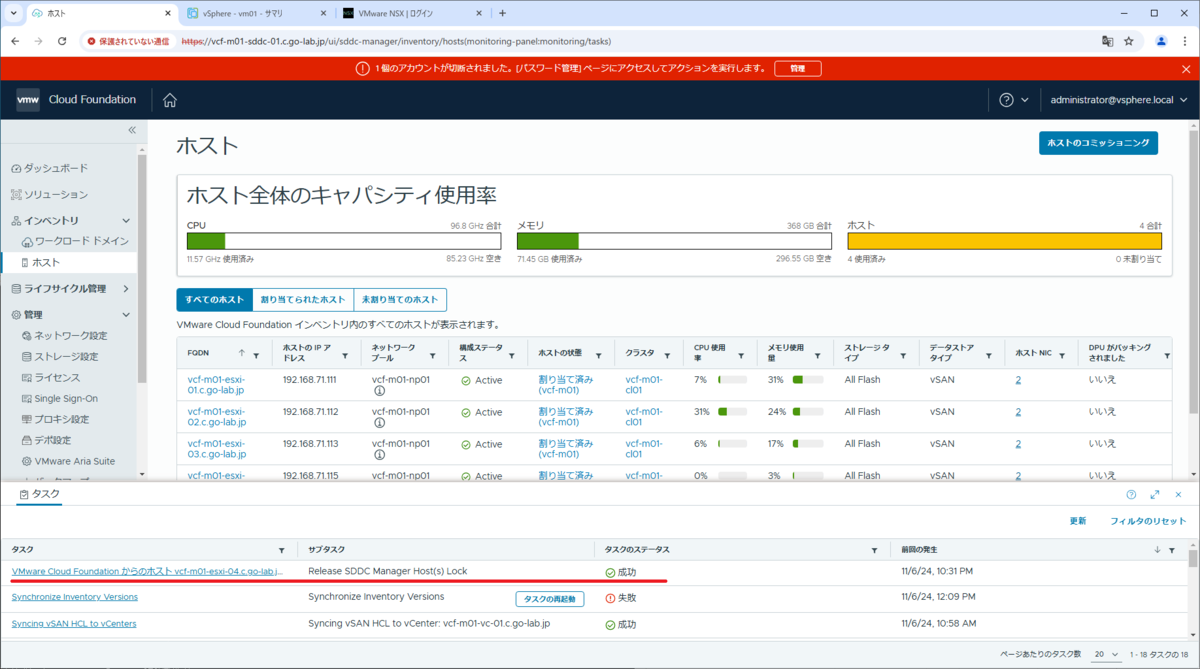Click ホストのコミッショニング button

point(1098,143)
